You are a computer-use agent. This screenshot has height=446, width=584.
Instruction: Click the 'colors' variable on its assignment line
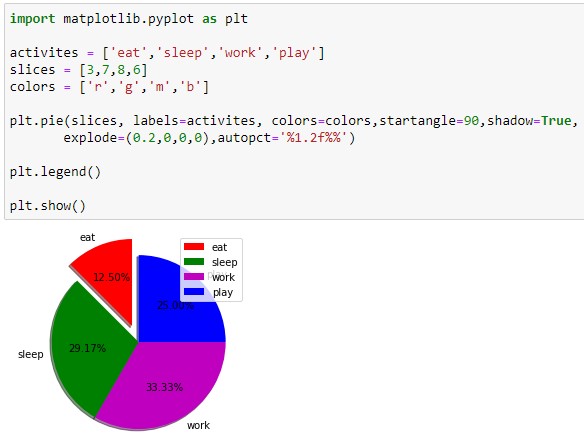coord(32,87)
